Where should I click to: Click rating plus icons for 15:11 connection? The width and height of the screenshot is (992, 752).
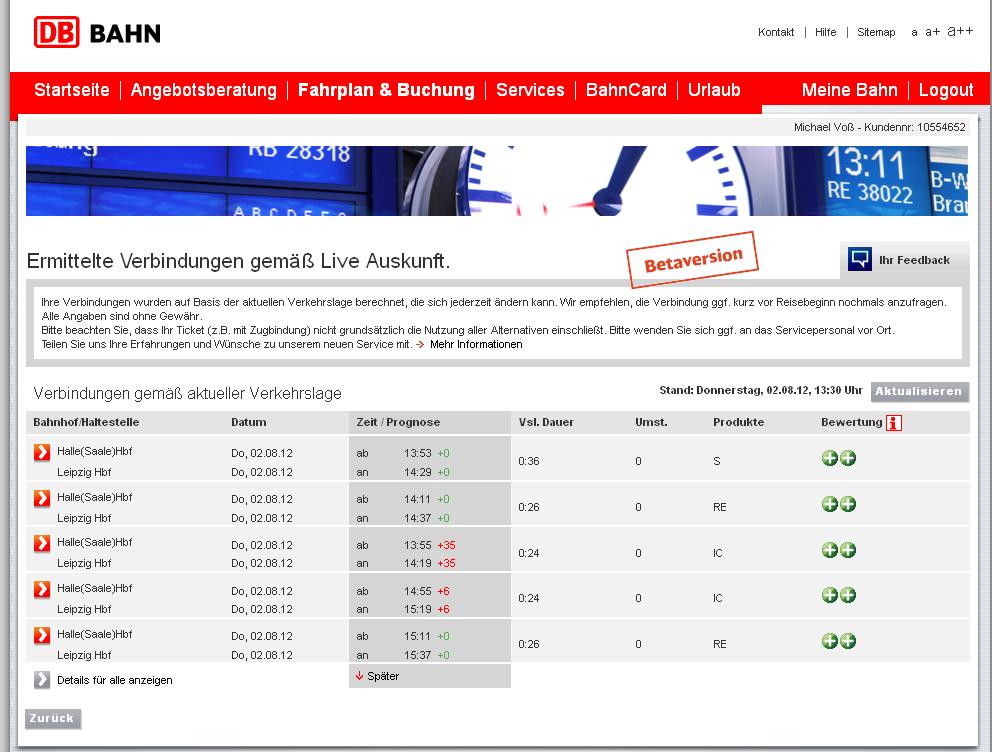839,641
